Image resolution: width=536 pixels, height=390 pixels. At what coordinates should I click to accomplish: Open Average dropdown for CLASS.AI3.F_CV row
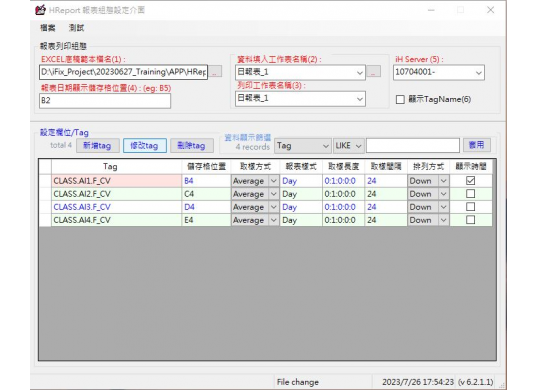273,207
